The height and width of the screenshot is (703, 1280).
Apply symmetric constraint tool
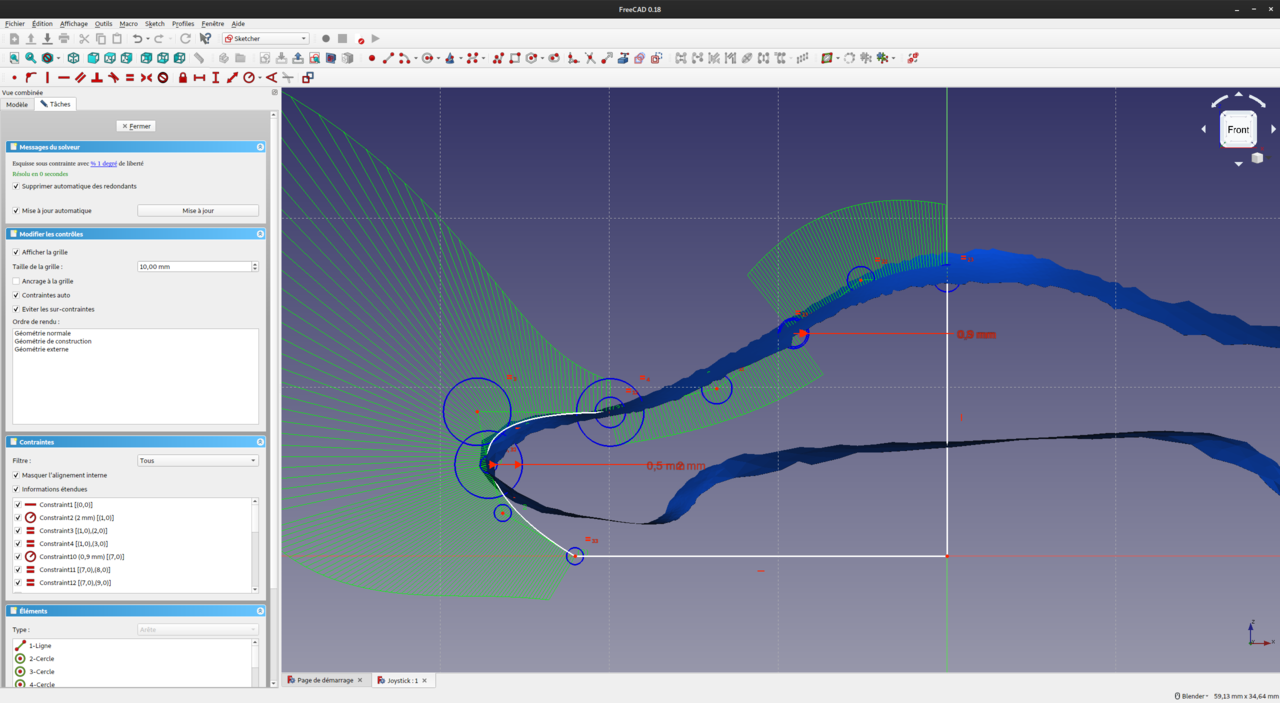tap(146, 77)
